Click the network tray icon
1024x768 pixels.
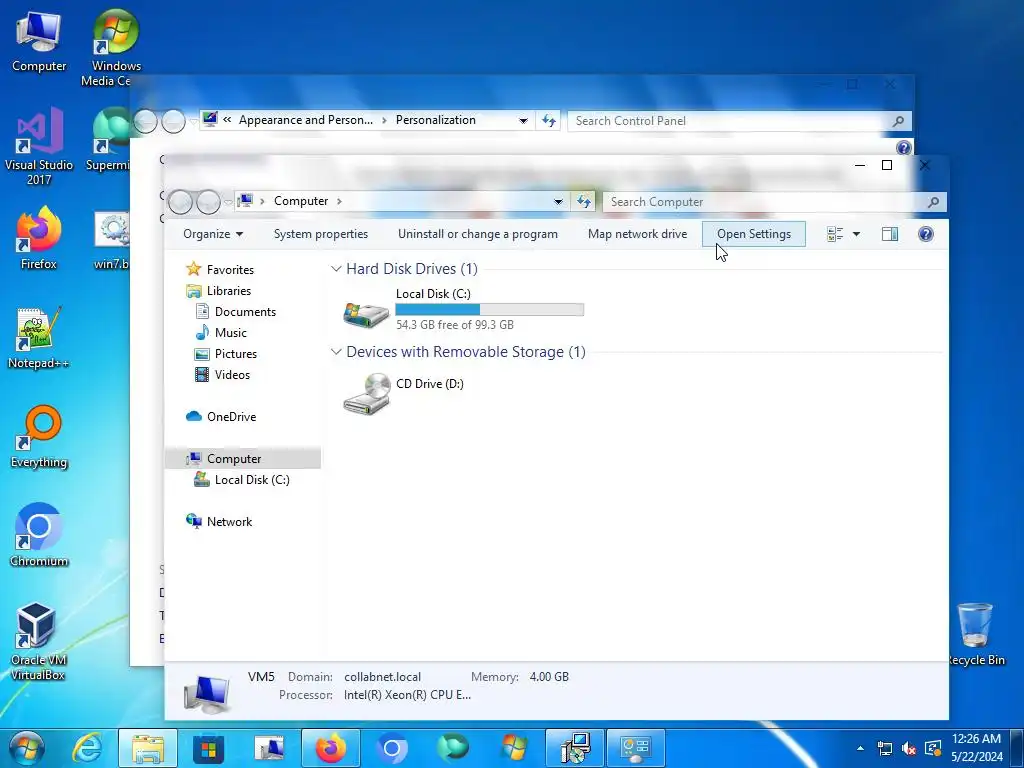point(884,748)
